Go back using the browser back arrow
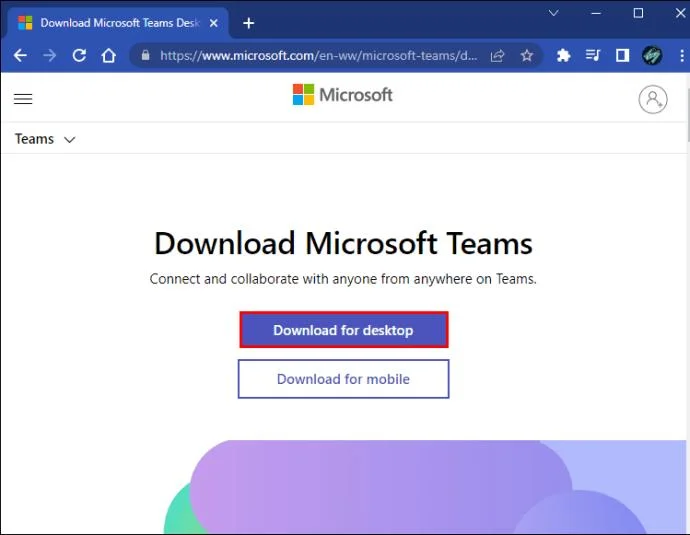Image resolution: width=690 pixels, height=535 pixels. coord(20,55)
